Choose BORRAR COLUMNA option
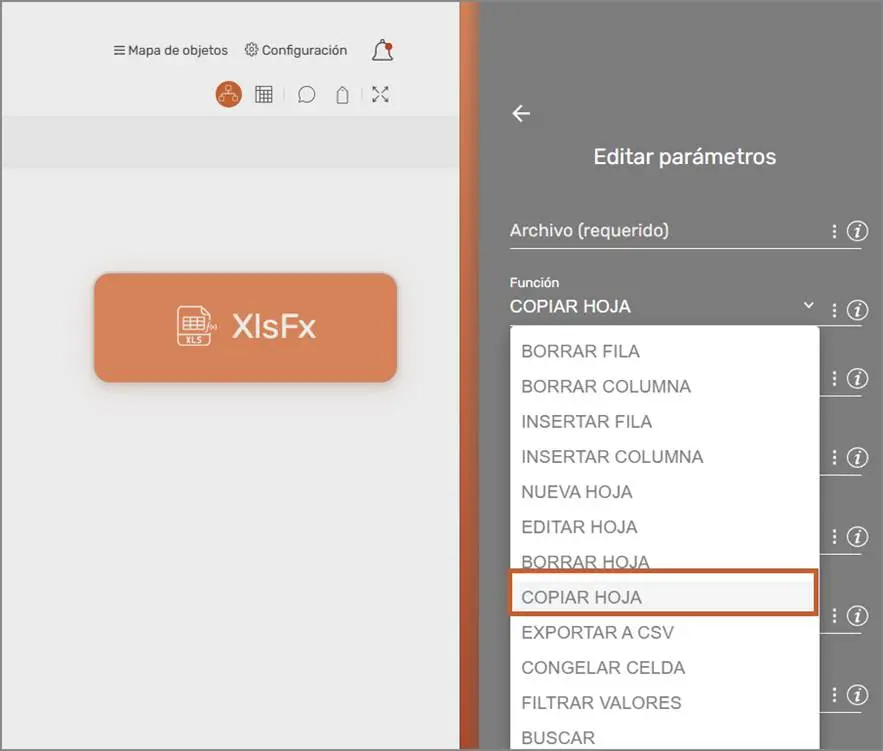 [x=665, y=386]
